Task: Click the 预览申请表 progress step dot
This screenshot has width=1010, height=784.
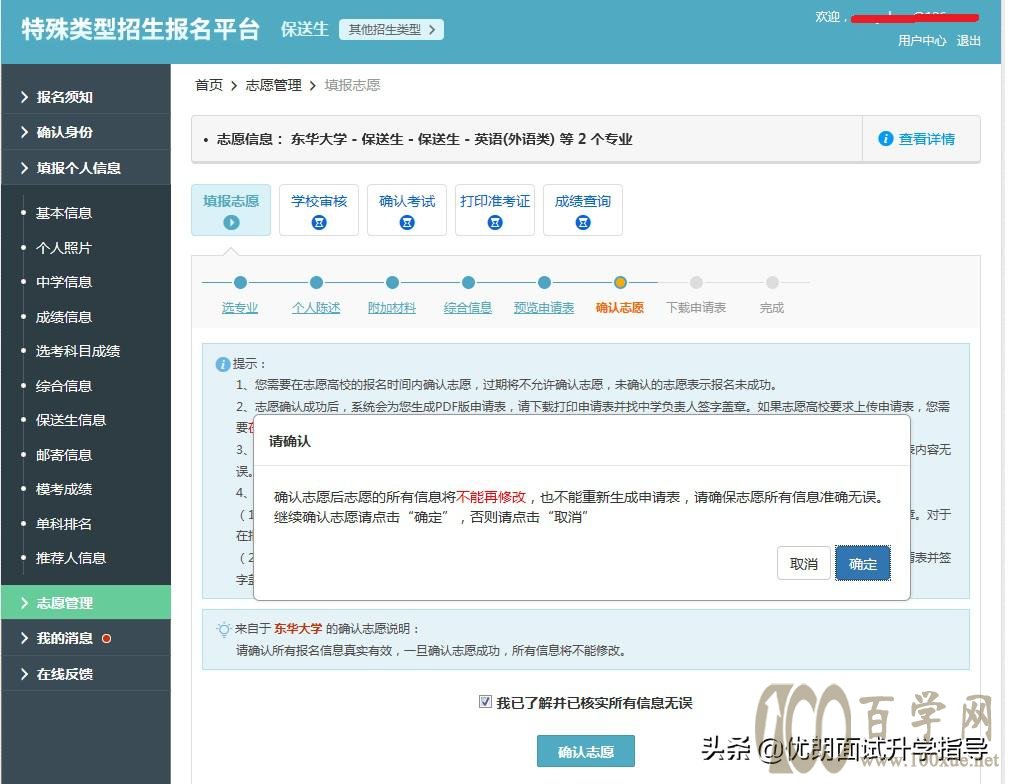Action: tap(544, 282)
